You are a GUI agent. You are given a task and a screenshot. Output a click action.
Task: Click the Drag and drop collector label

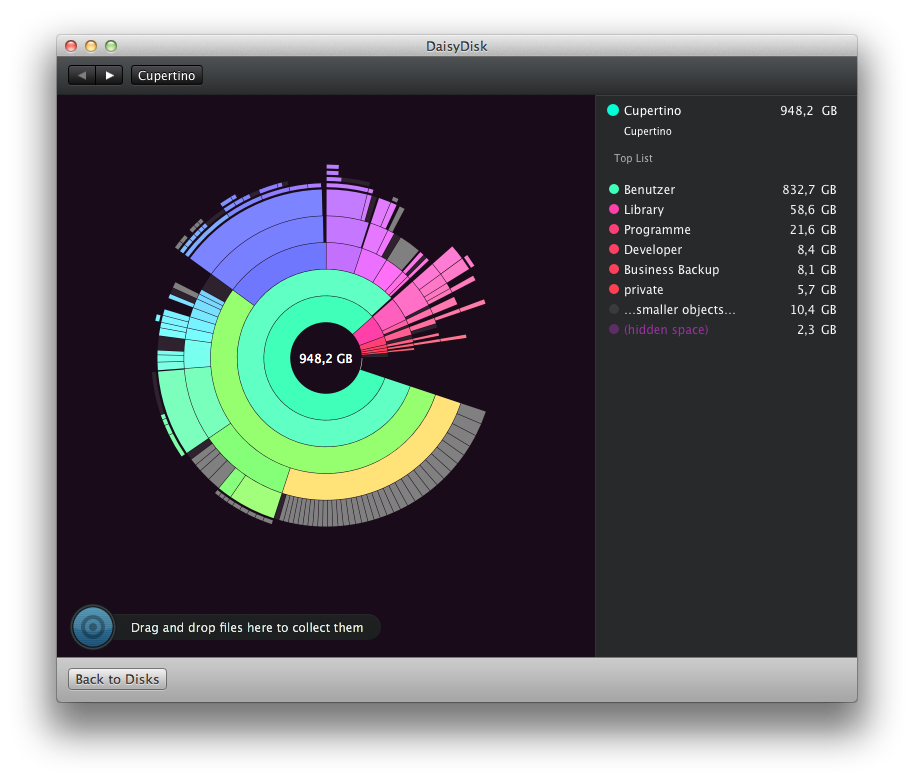pos(247,628)
